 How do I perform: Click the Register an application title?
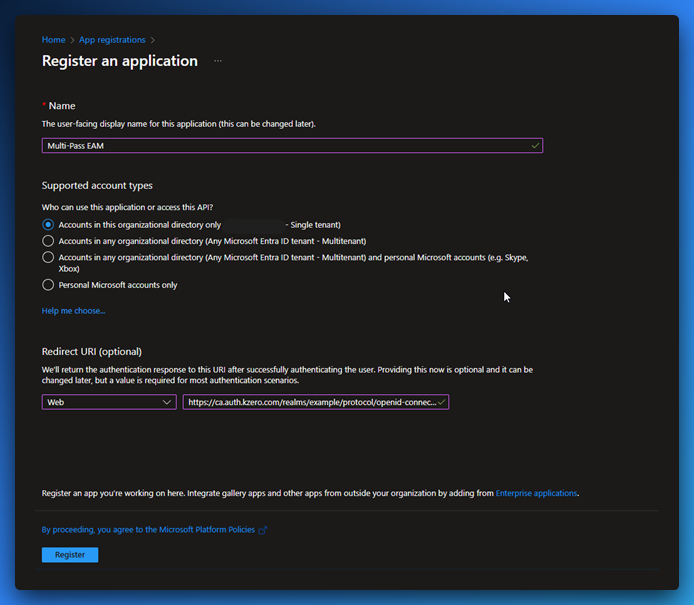pyautogui.click(x=120, y=61)
